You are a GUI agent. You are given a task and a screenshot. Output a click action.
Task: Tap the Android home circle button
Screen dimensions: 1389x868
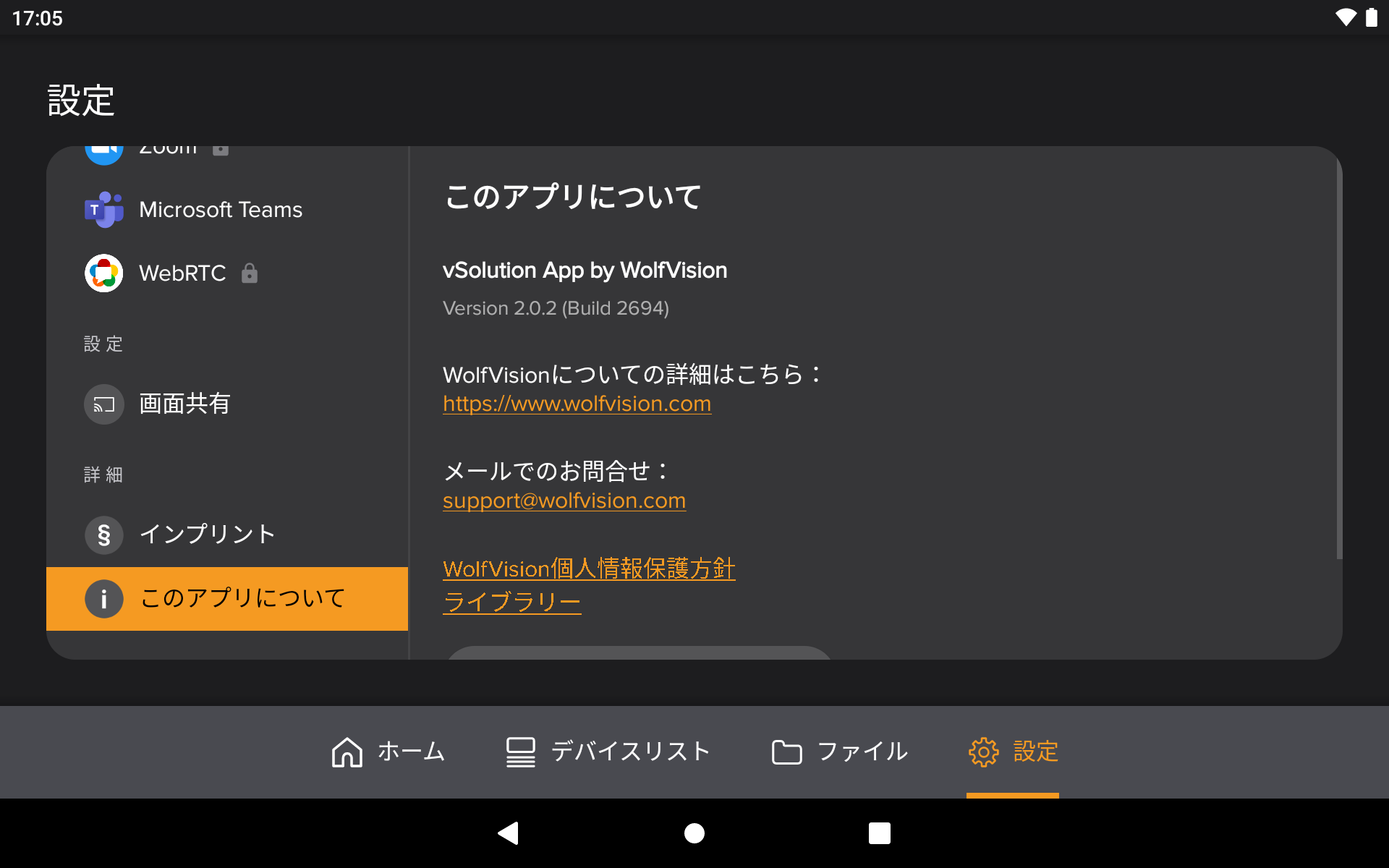click(694, 833)
